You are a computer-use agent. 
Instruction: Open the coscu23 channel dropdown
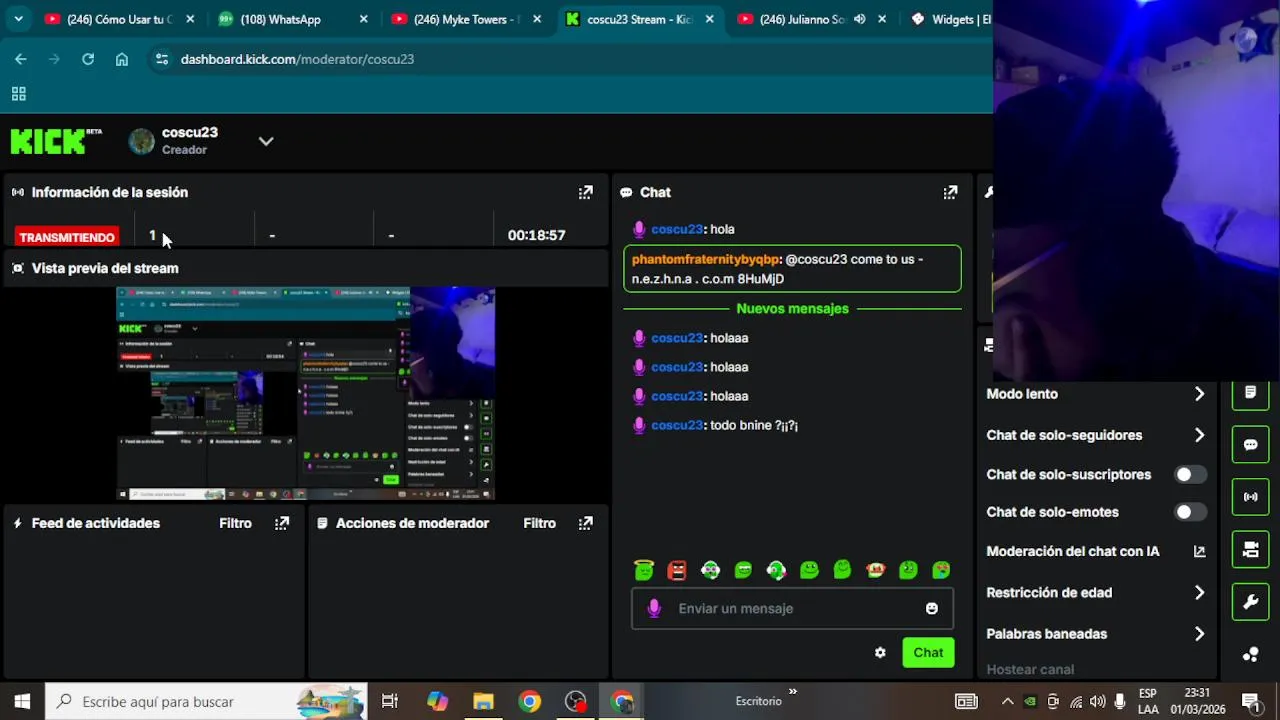(x=266, y=141)
